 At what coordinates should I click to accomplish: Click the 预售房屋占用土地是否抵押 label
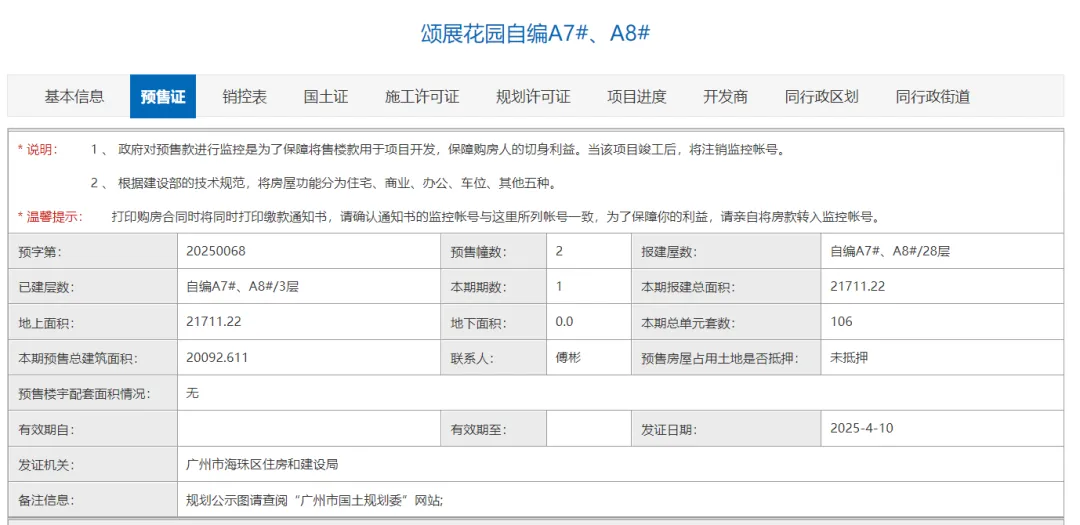(720, 359)
